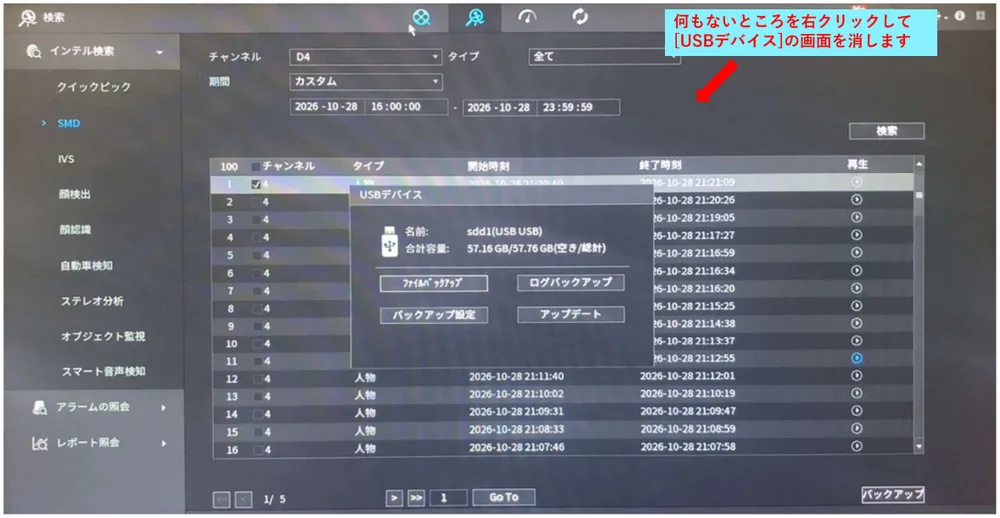1000x518 pixels.
Task: Play the recording ending 21:16:20
Action: (x=857, y=288)
